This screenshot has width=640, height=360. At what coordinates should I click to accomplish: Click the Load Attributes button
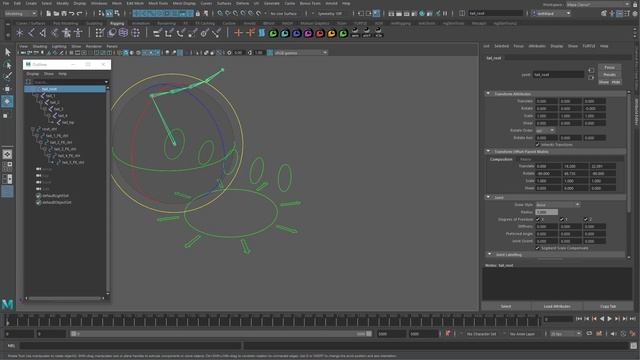[557, 306]
